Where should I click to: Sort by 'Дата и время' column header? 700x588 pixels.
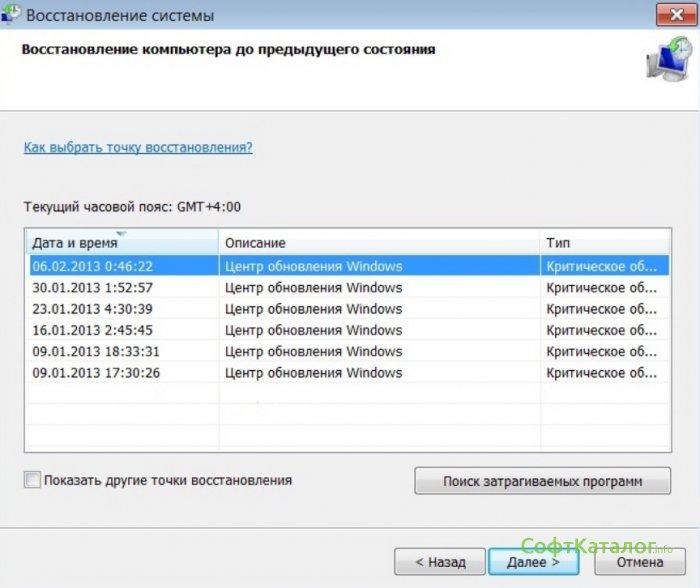click(122, 242)
